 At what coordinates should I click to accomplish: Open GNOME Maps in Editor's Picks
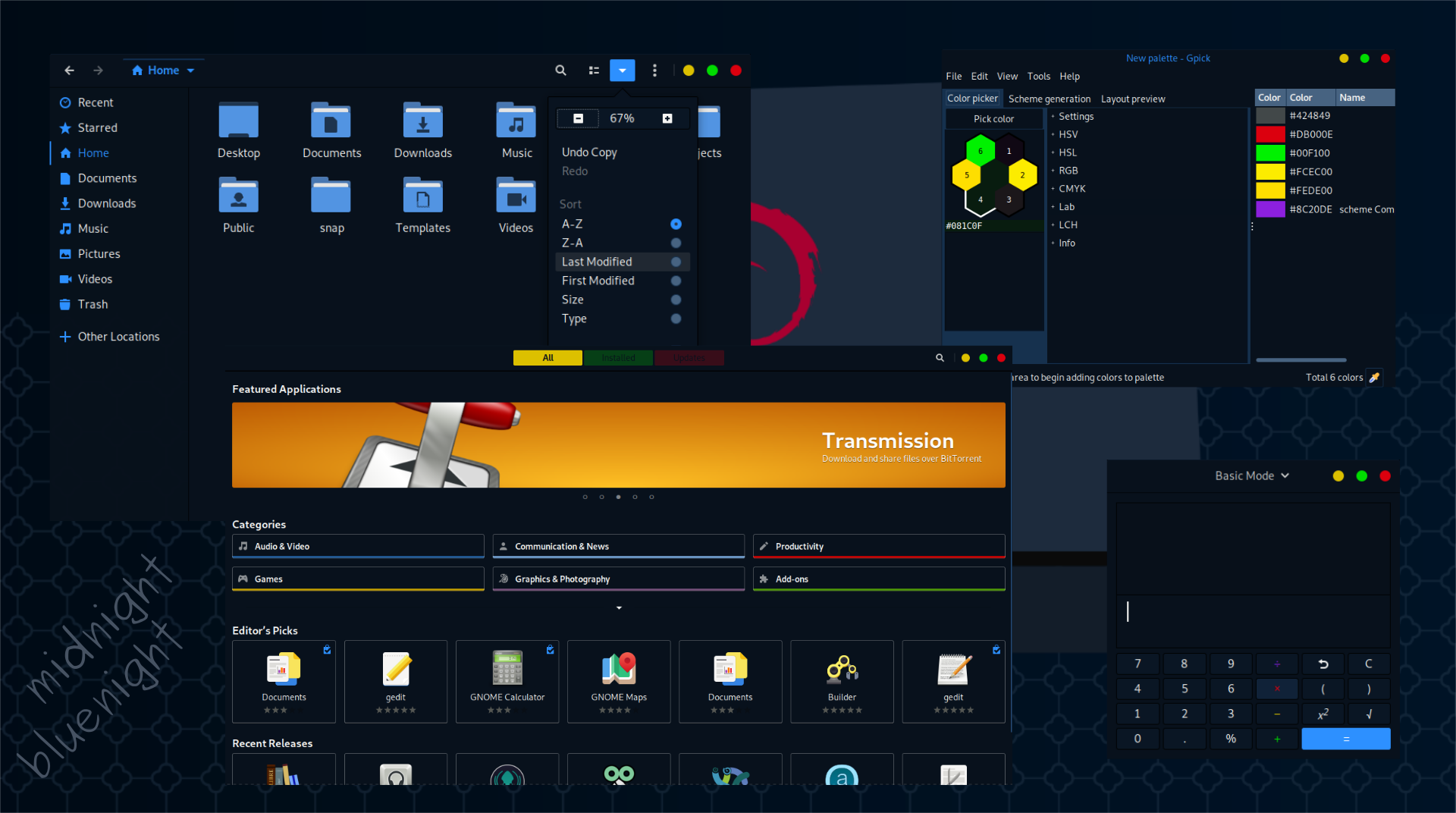click(619, 681)
